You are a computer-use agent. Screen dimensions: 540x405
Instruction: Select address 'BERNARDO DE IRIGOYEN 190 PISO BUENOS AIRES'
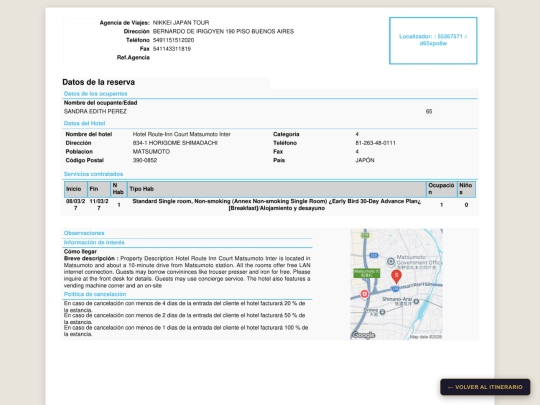coord(223,31)
